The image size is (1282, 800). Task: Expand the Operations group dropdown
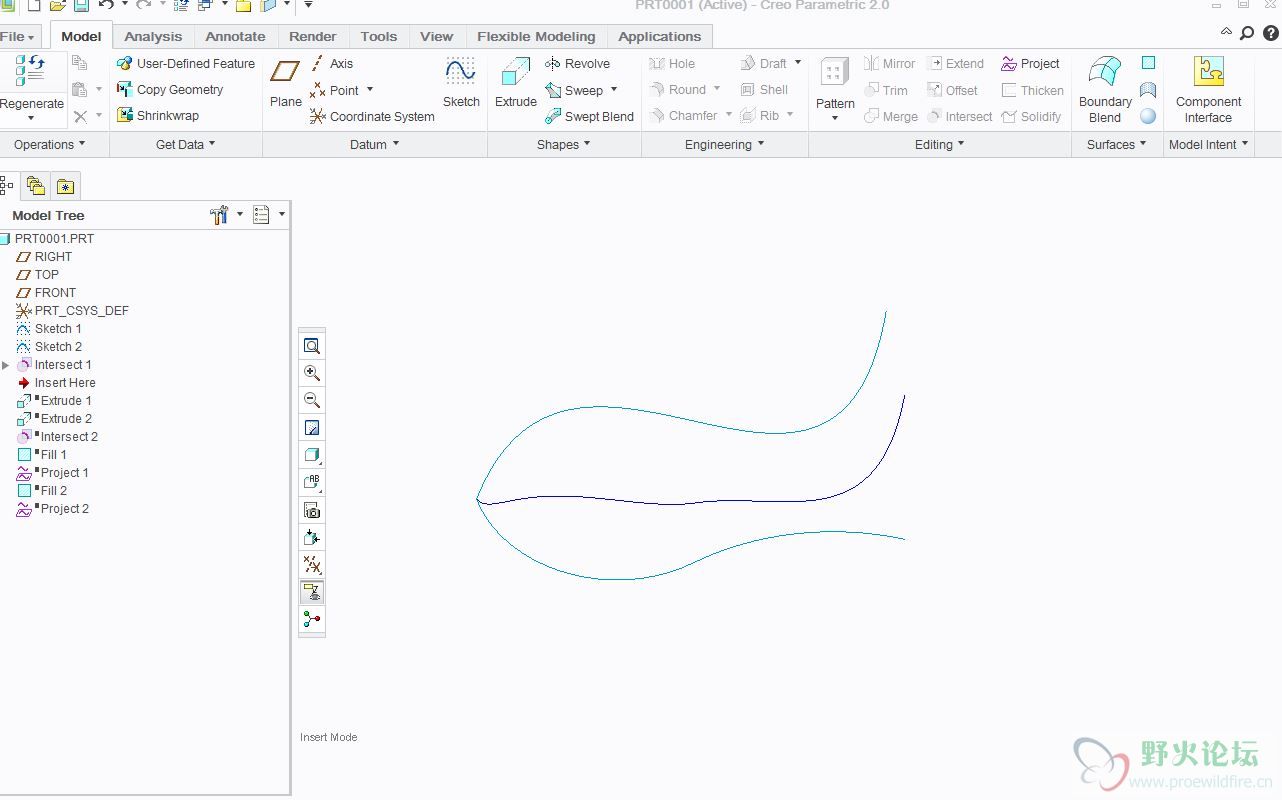(50, 144)
